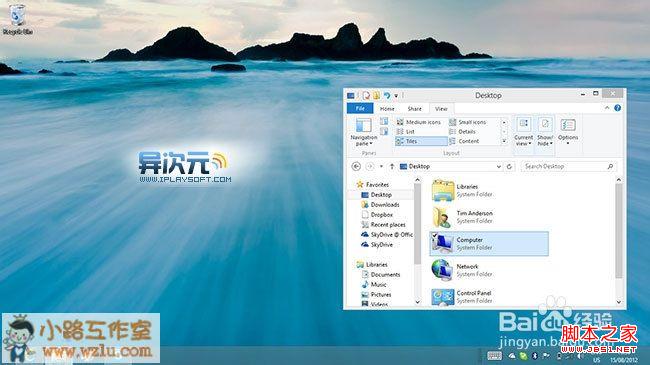Choose Small icons layout

click(468, 122)
